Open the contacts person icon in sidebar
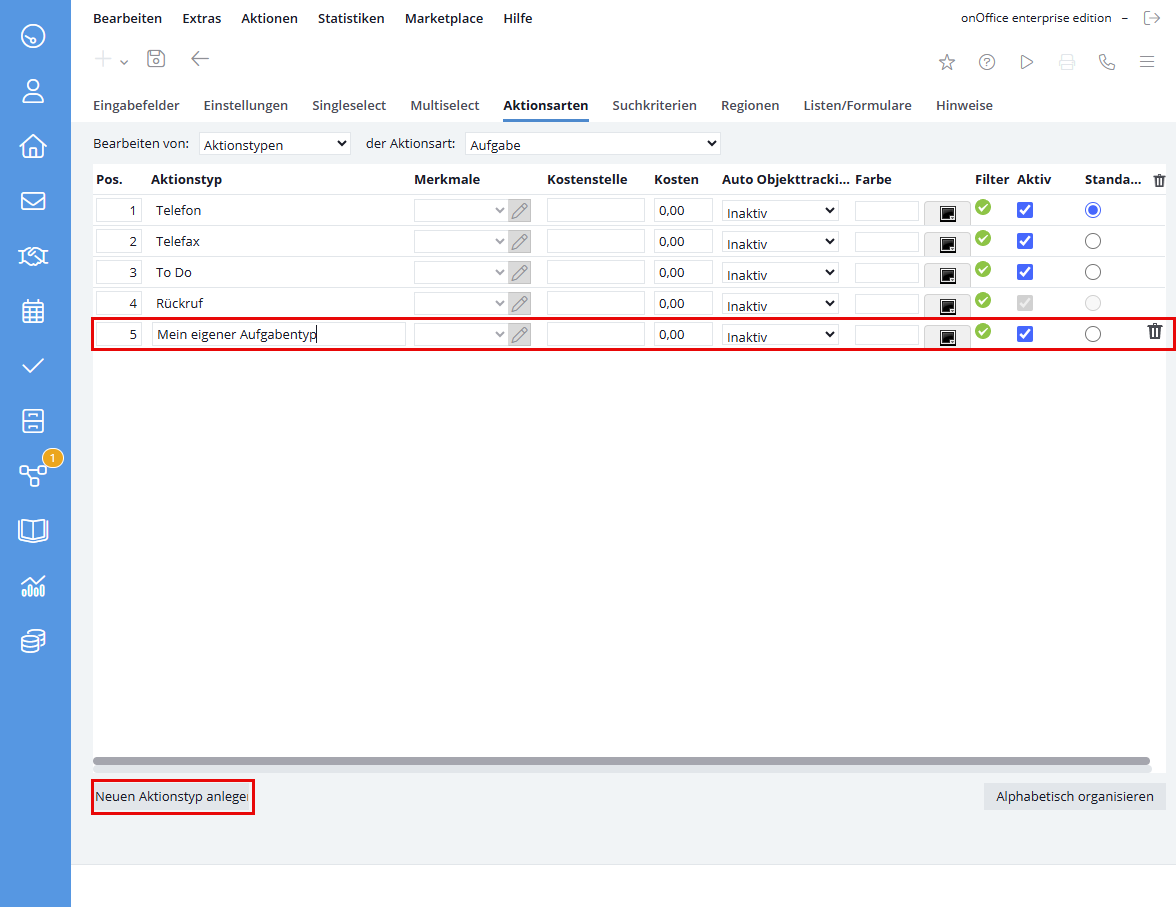The image size is (1176, 907). click(33, 91)
